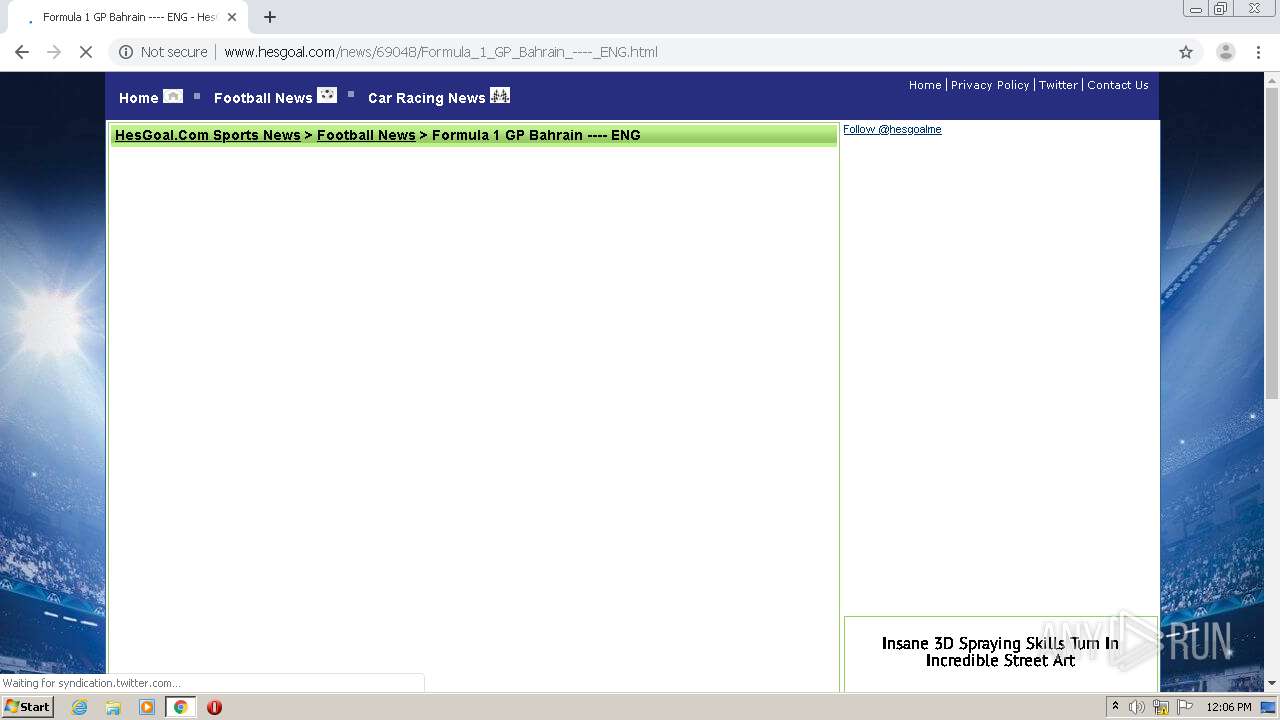Follow the Football News breadcrumb link
Screen dimensions: 1280x720
(366, 135)
